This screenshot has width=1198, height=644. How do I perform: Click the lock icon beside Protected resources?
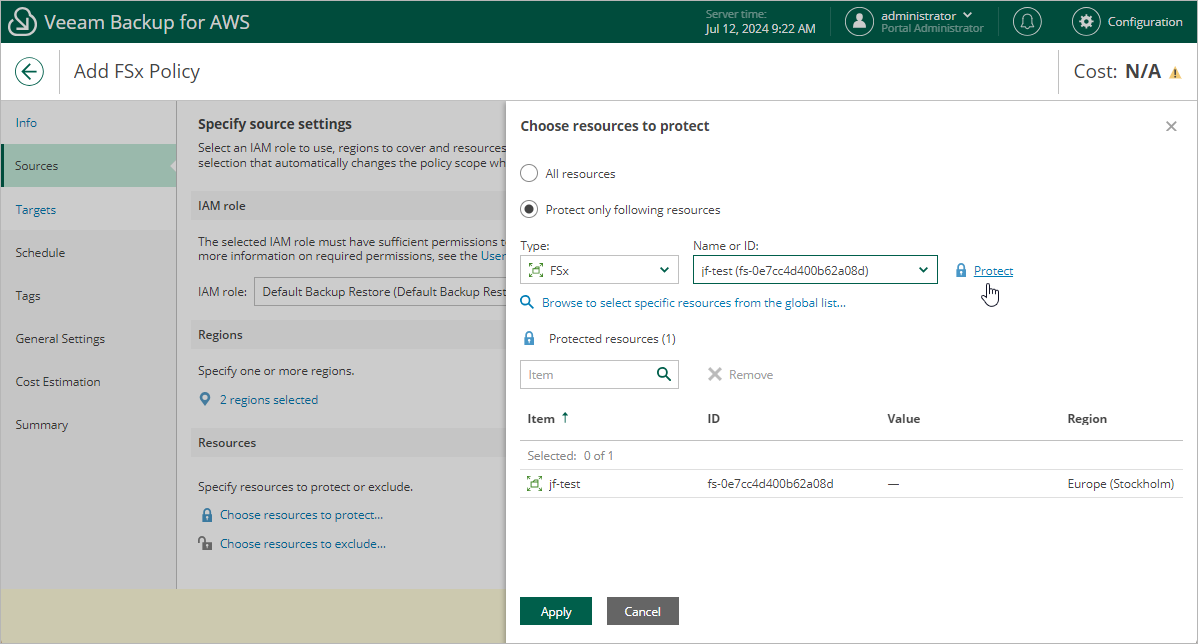click(x=529, y=338)
